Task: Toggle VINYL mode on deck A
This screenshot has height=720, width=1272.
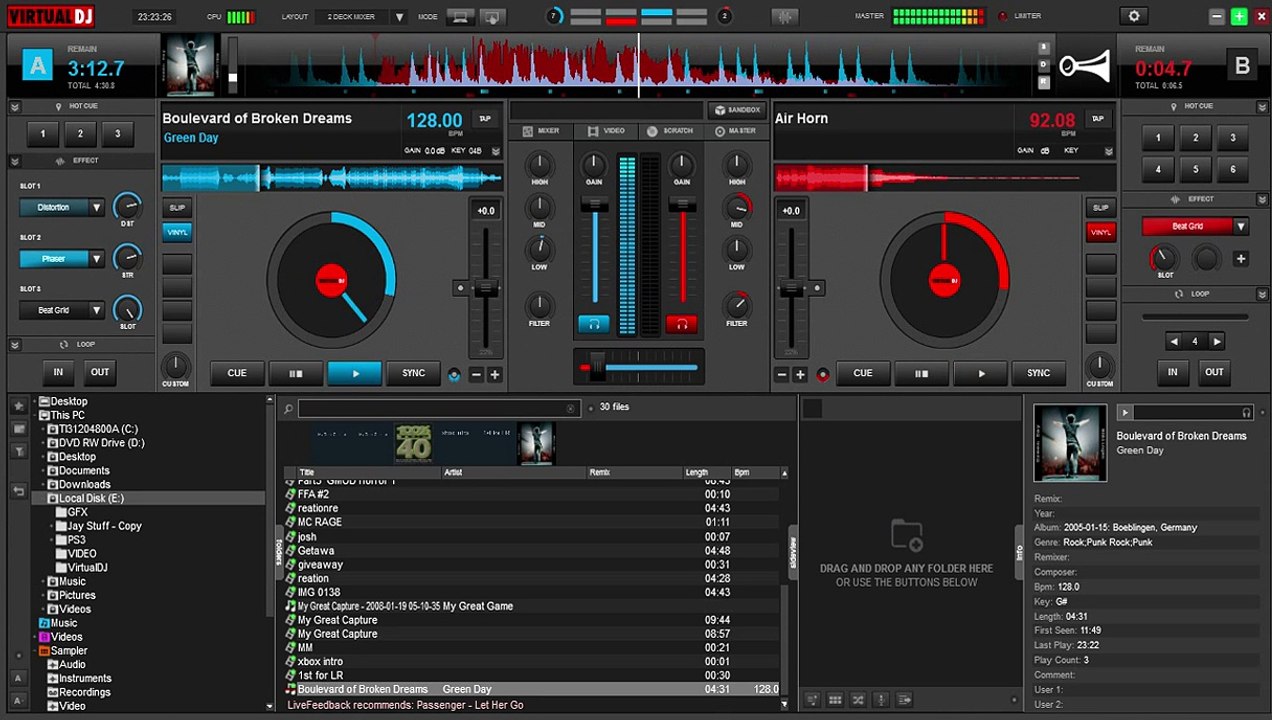Action: (x=177, y=232)
